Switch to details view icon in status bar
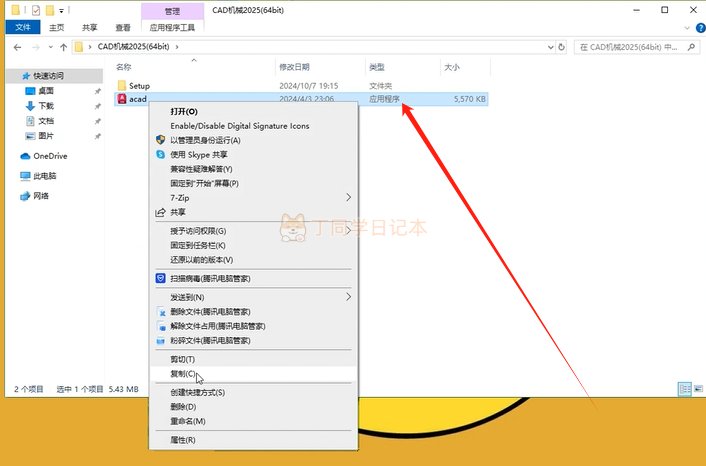This screenshot has width=706, height=466. tap(685, 389)
